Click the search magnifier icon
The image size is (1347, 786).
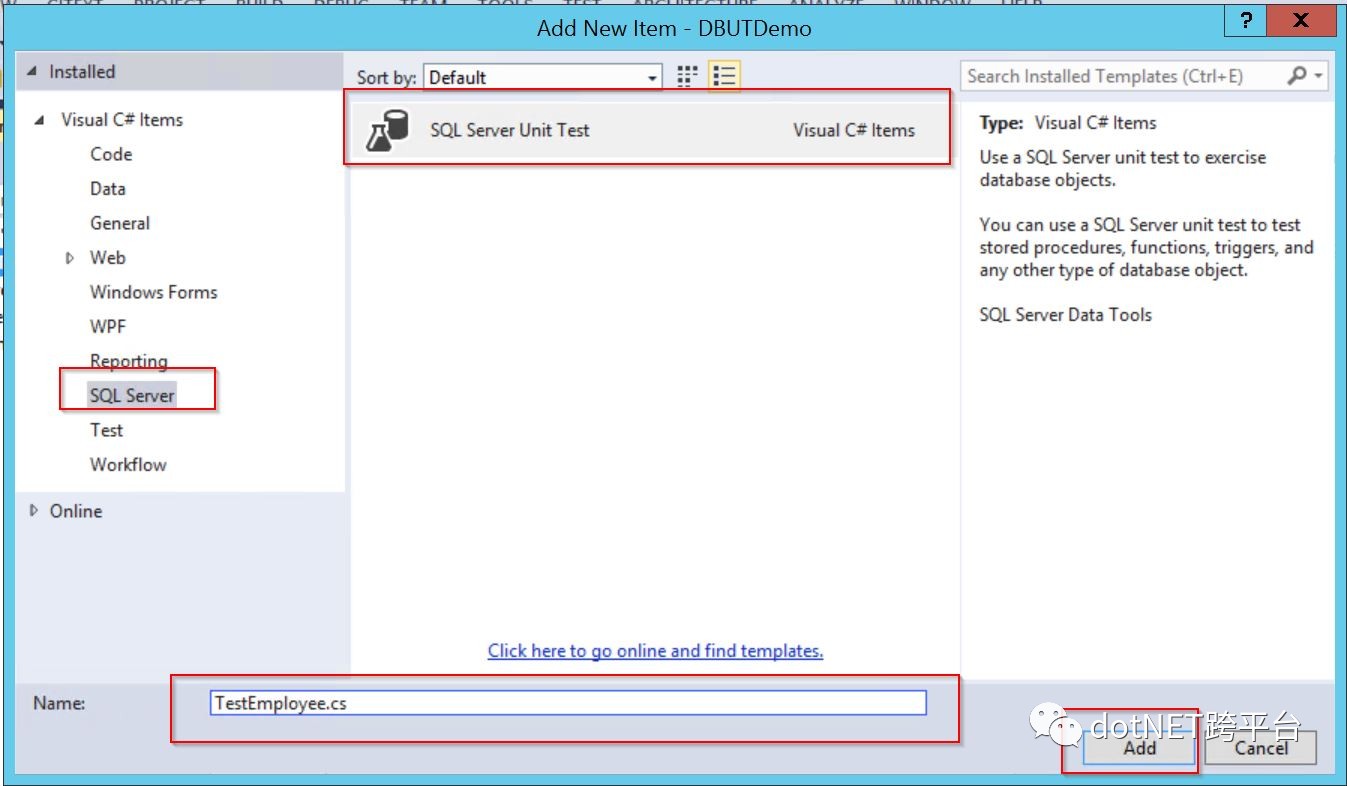(x=1296, y=76)
